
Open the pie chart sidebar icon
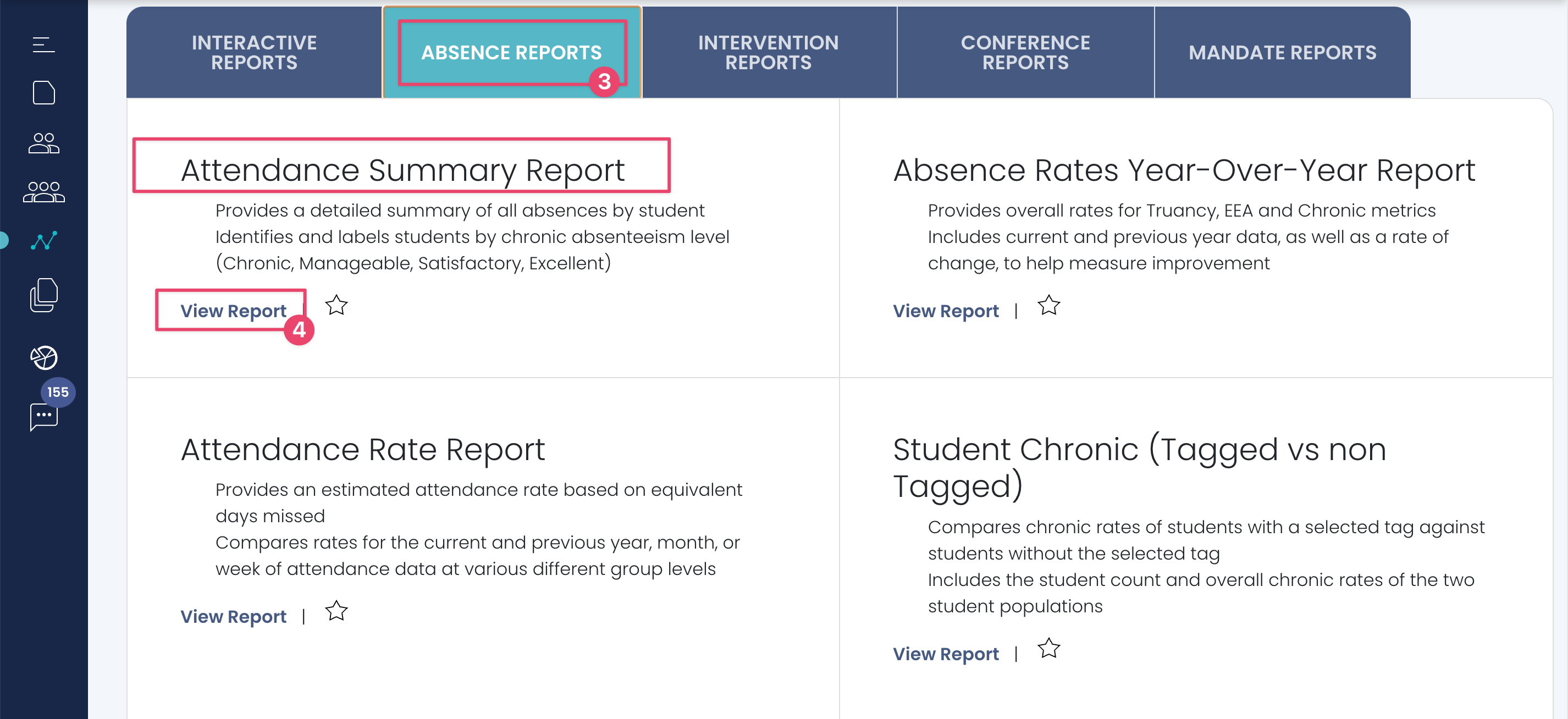click(x=43, y=357)
